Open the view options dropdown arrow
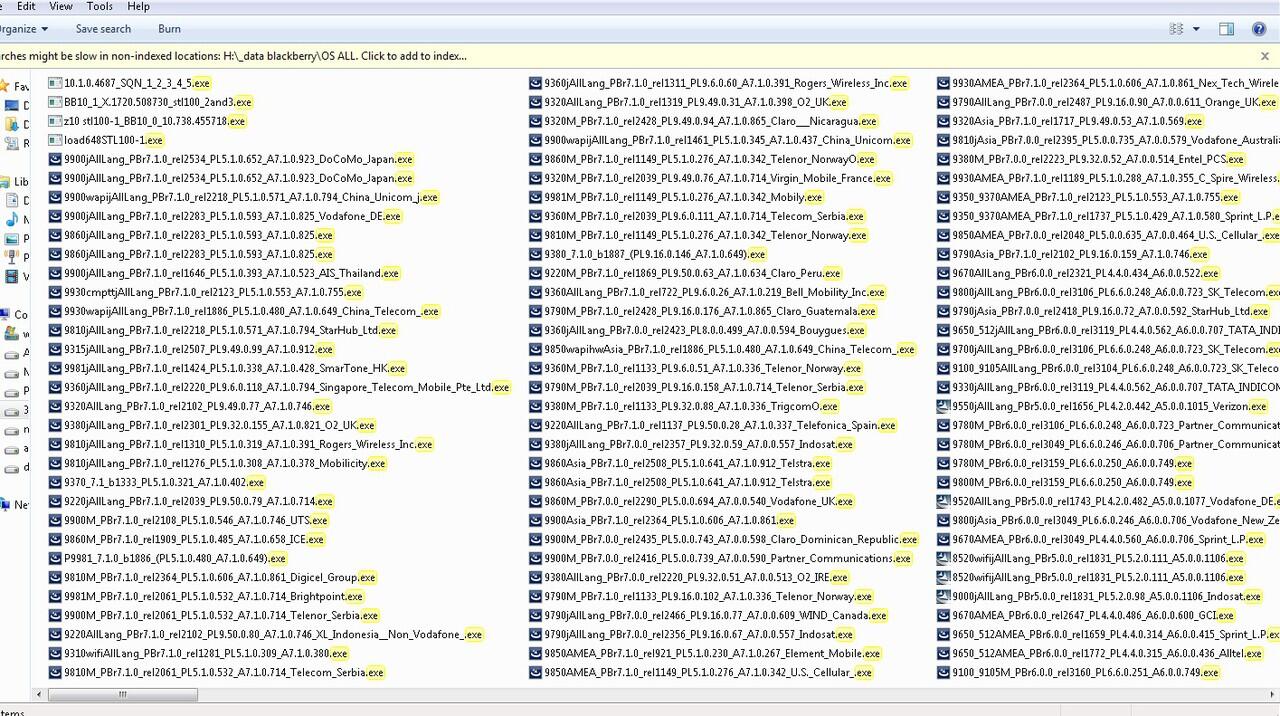1280x716 pixels. (1196, 29)
